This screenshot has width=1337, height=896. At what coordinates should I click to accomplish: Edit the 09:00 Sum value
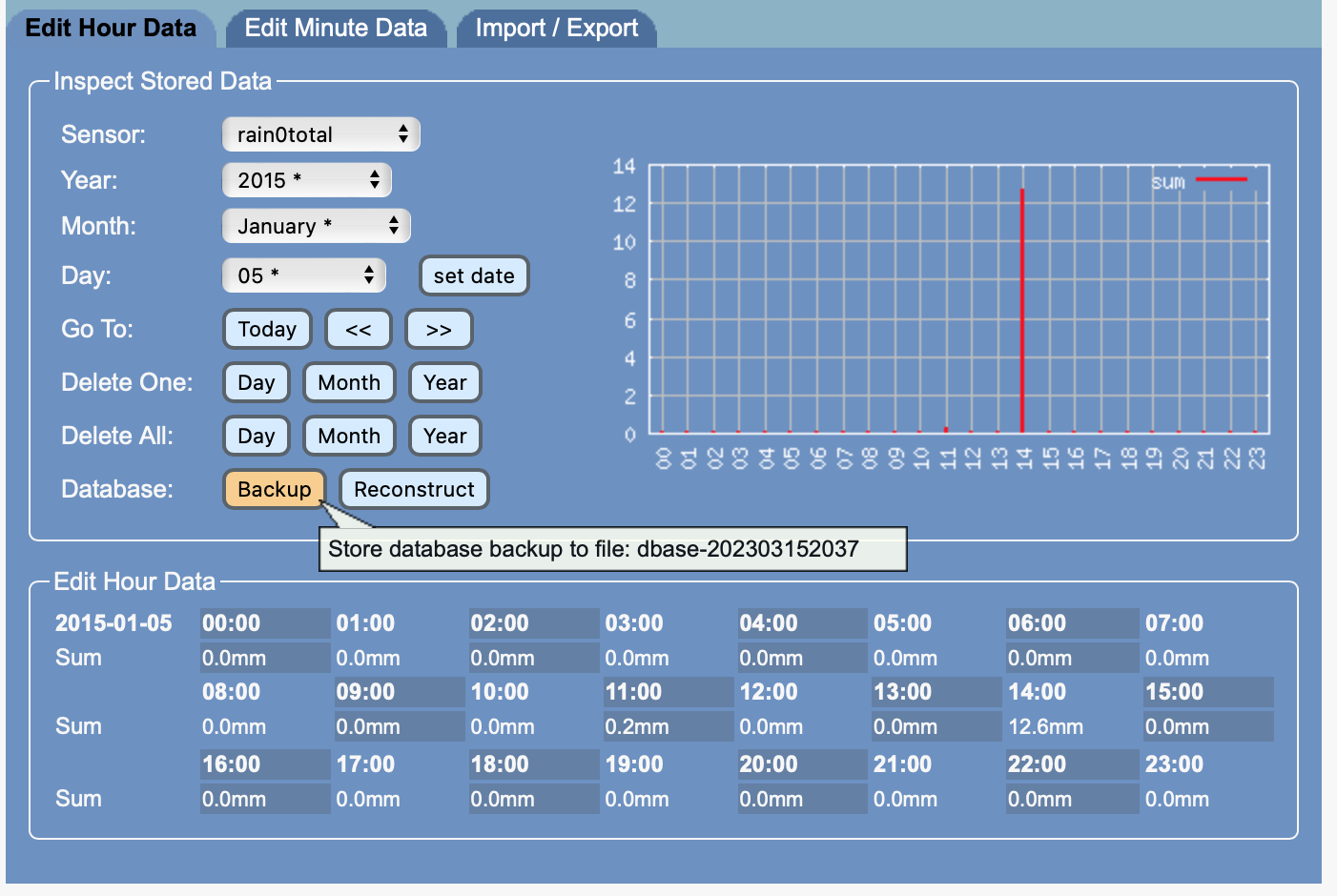[x=400, y=726]
